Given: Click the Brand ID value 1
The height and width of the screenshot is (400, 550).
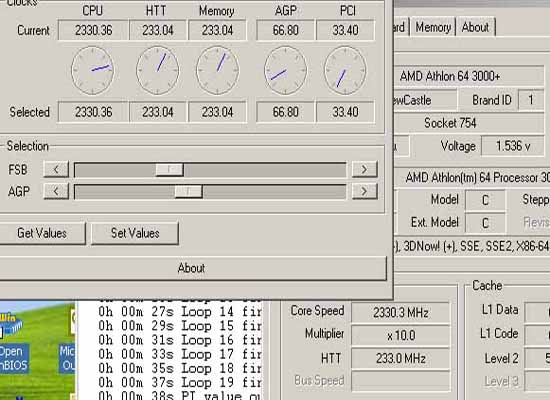Looking at the screenshot, I should click(x=531, y=100).
